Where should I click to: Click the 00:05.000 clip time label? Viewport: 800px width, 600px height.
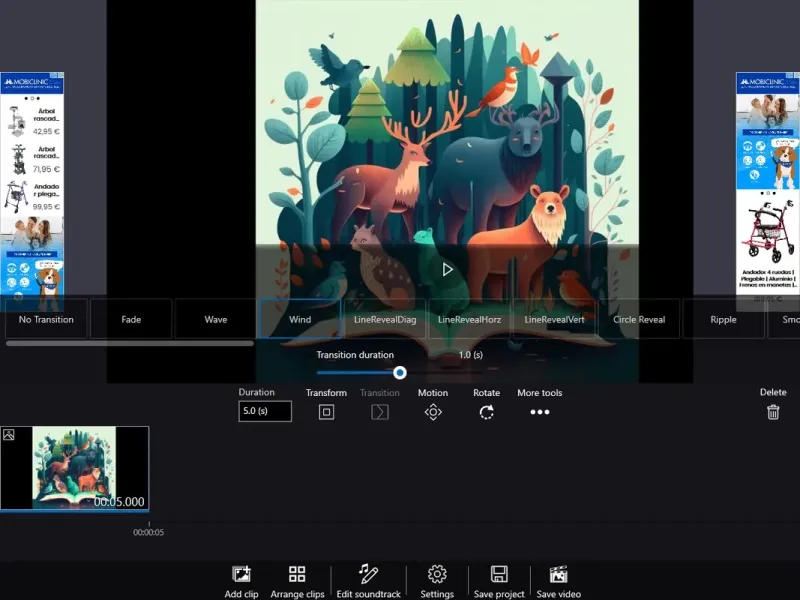click(x=119, y=502)
